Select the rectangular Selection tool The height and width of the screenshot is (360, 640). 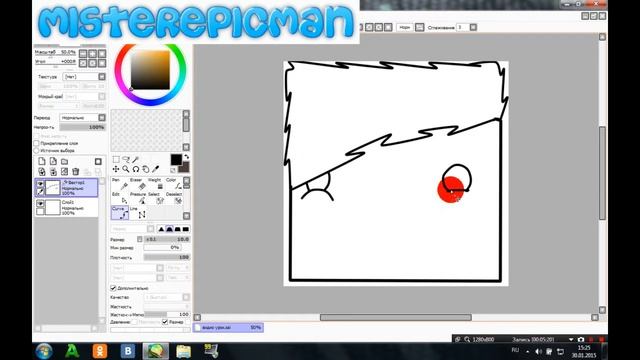pyautogui.click(x=116, y=160)
